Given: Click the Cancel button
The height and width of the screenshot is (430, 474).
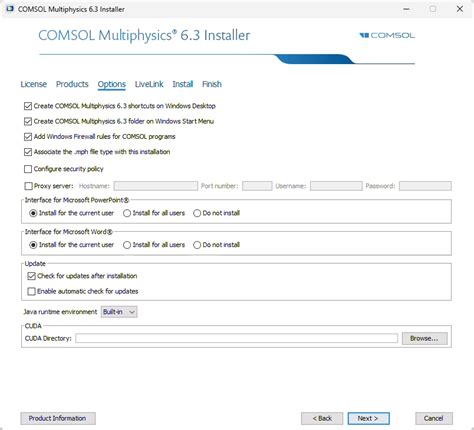Looking at the screenshot, I should click(434, 418).
